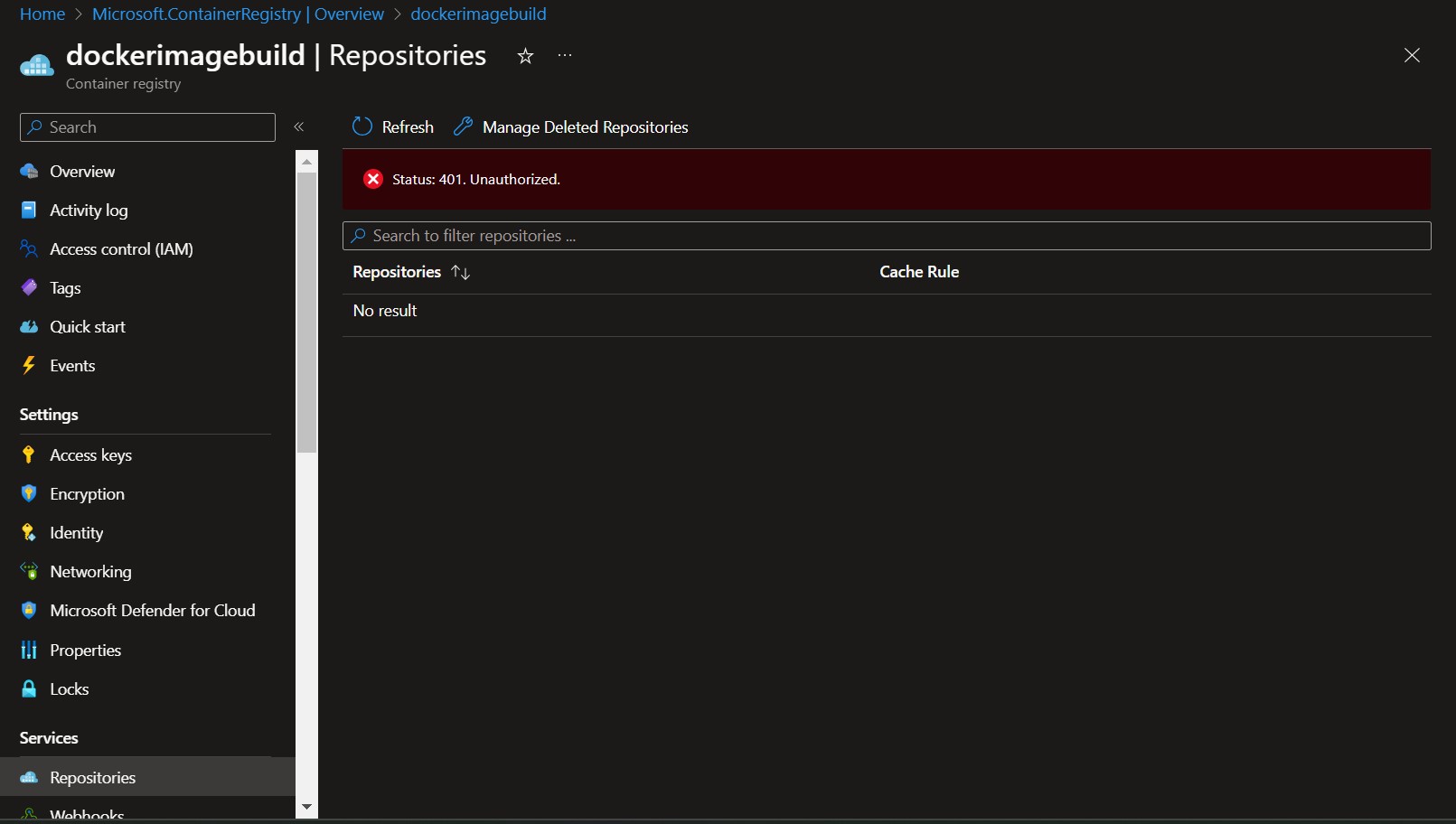Click the Access keys key icon

pyautogui.click(x=29, y=455)
